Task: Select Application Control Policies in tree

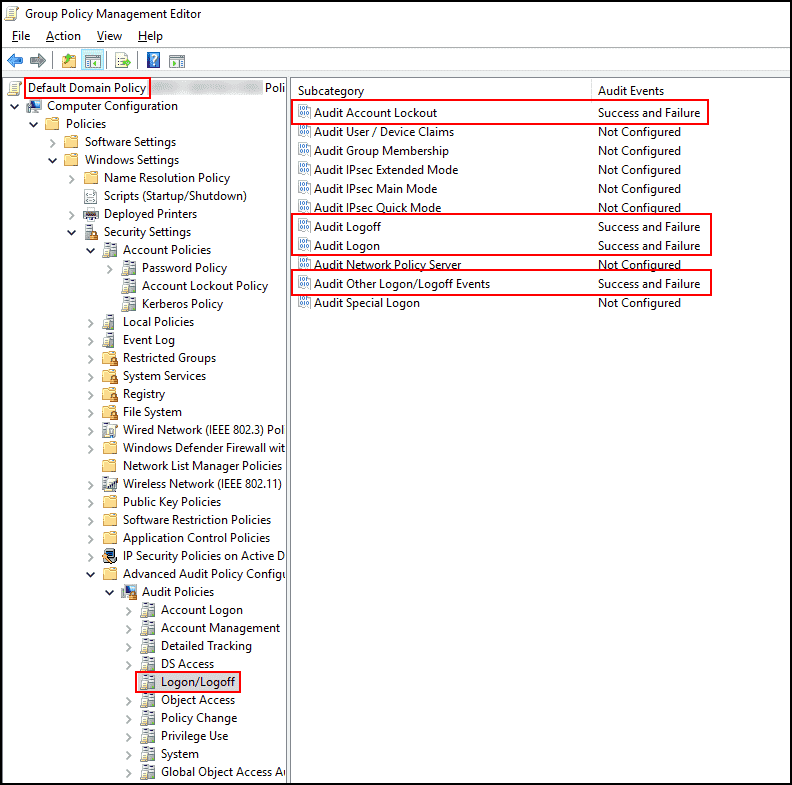Action: pyautogui.click(x=196, y=538)
